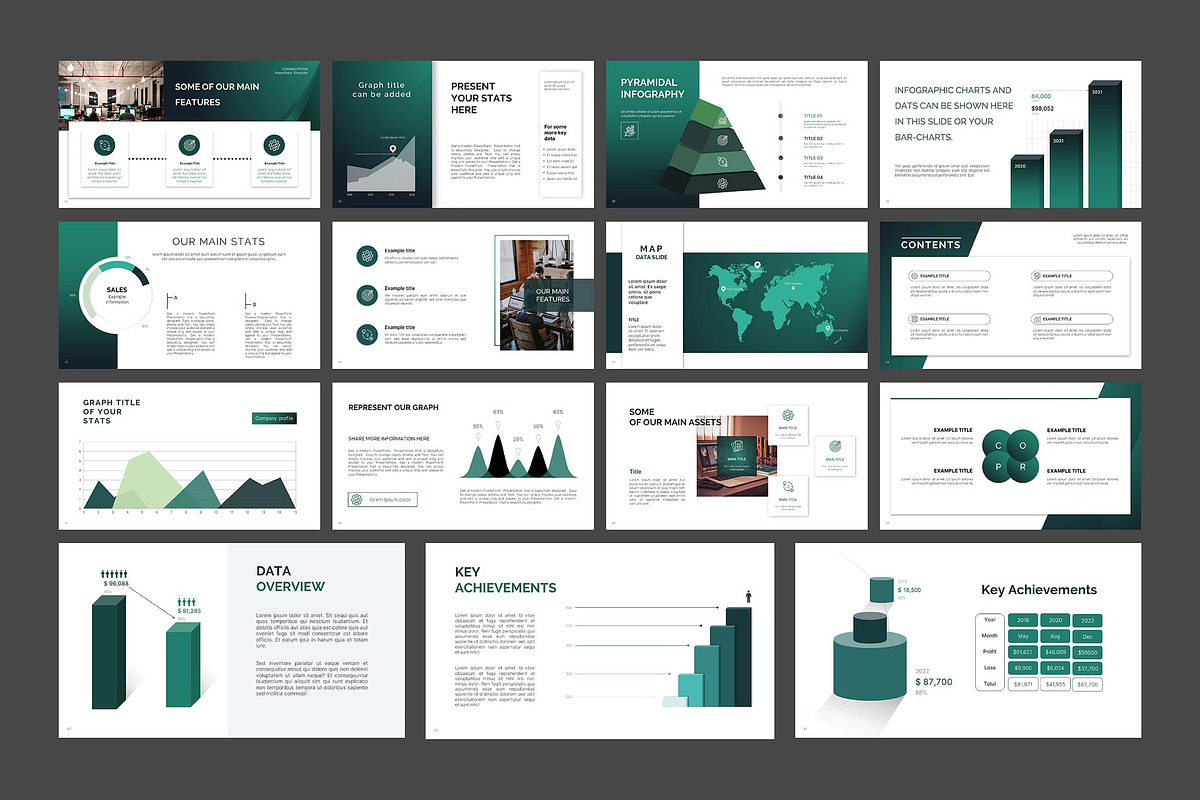Click the $ 18,500 label beside the small cylinder
This screenshot has width=1200, height=800.
pos(909,590)
